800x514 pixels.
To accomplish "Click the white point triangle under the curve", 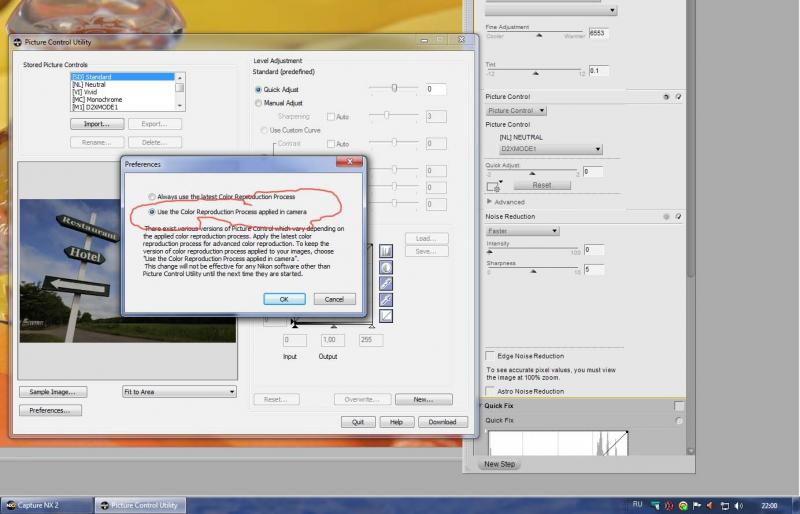I will point(371,325).
